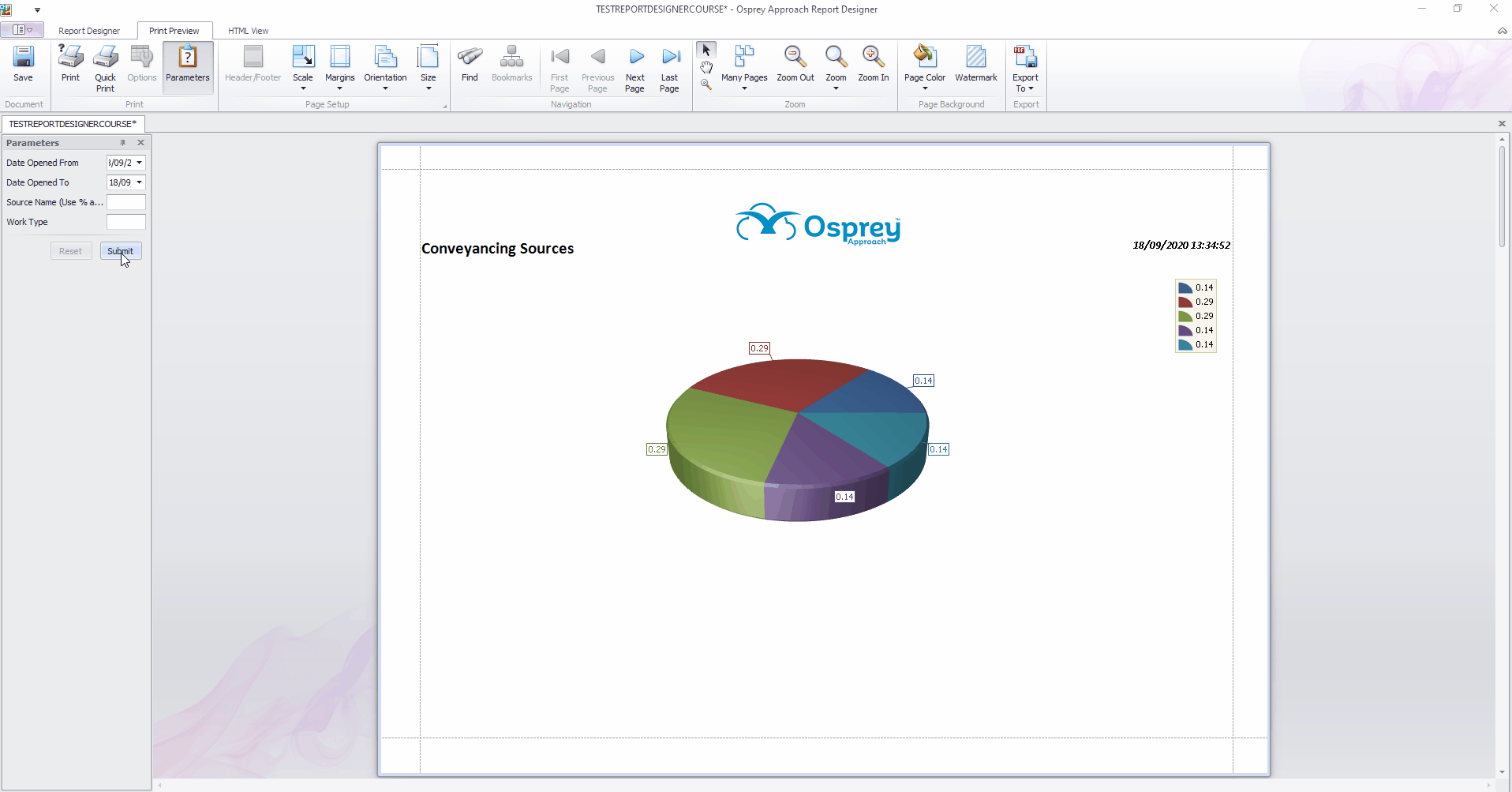Viewport: 1512px width, 792px height.
Task: Go to Last Page
Action: (x=669, y=69)
